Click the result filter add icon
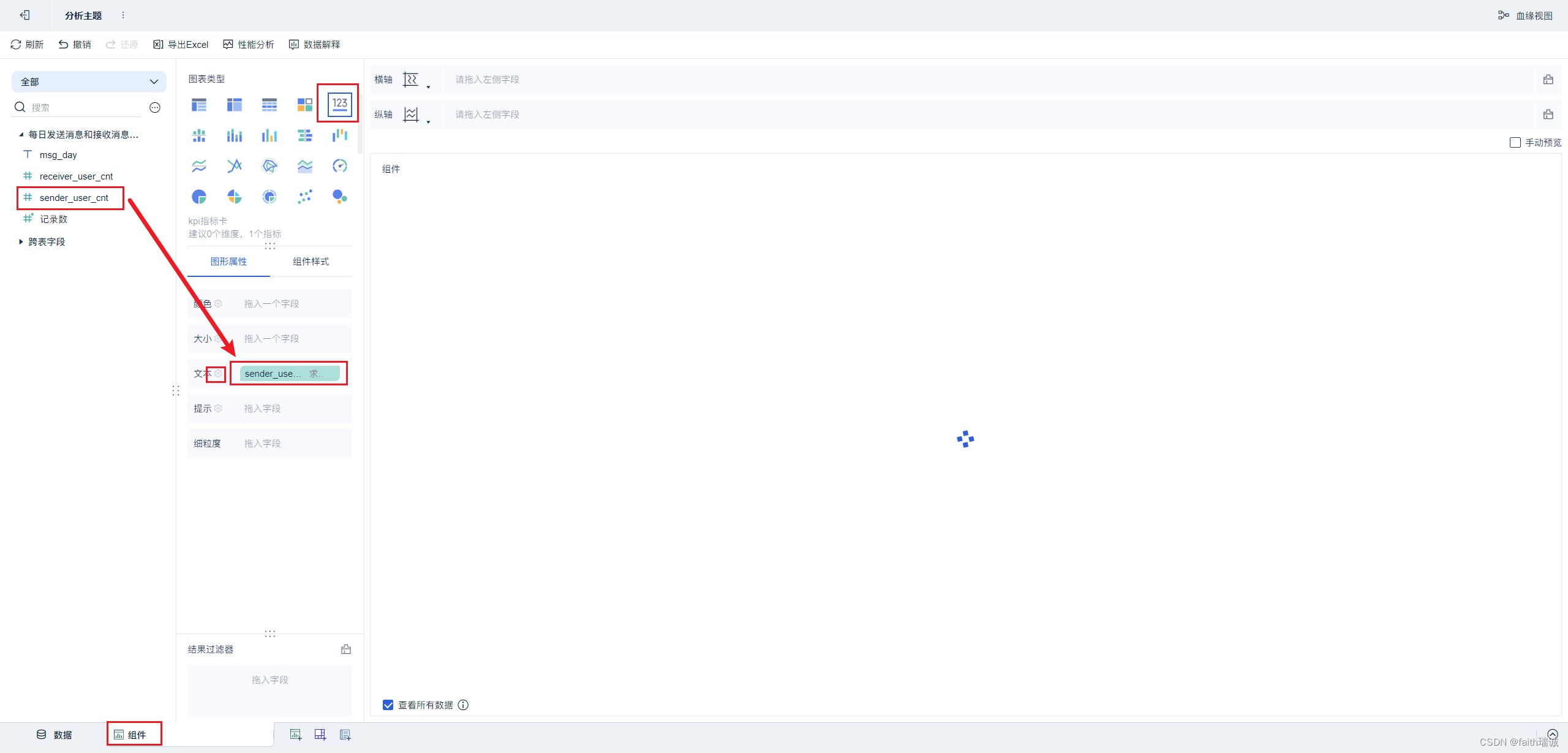This screenshot has width=1568, height=753. point(346,649)
